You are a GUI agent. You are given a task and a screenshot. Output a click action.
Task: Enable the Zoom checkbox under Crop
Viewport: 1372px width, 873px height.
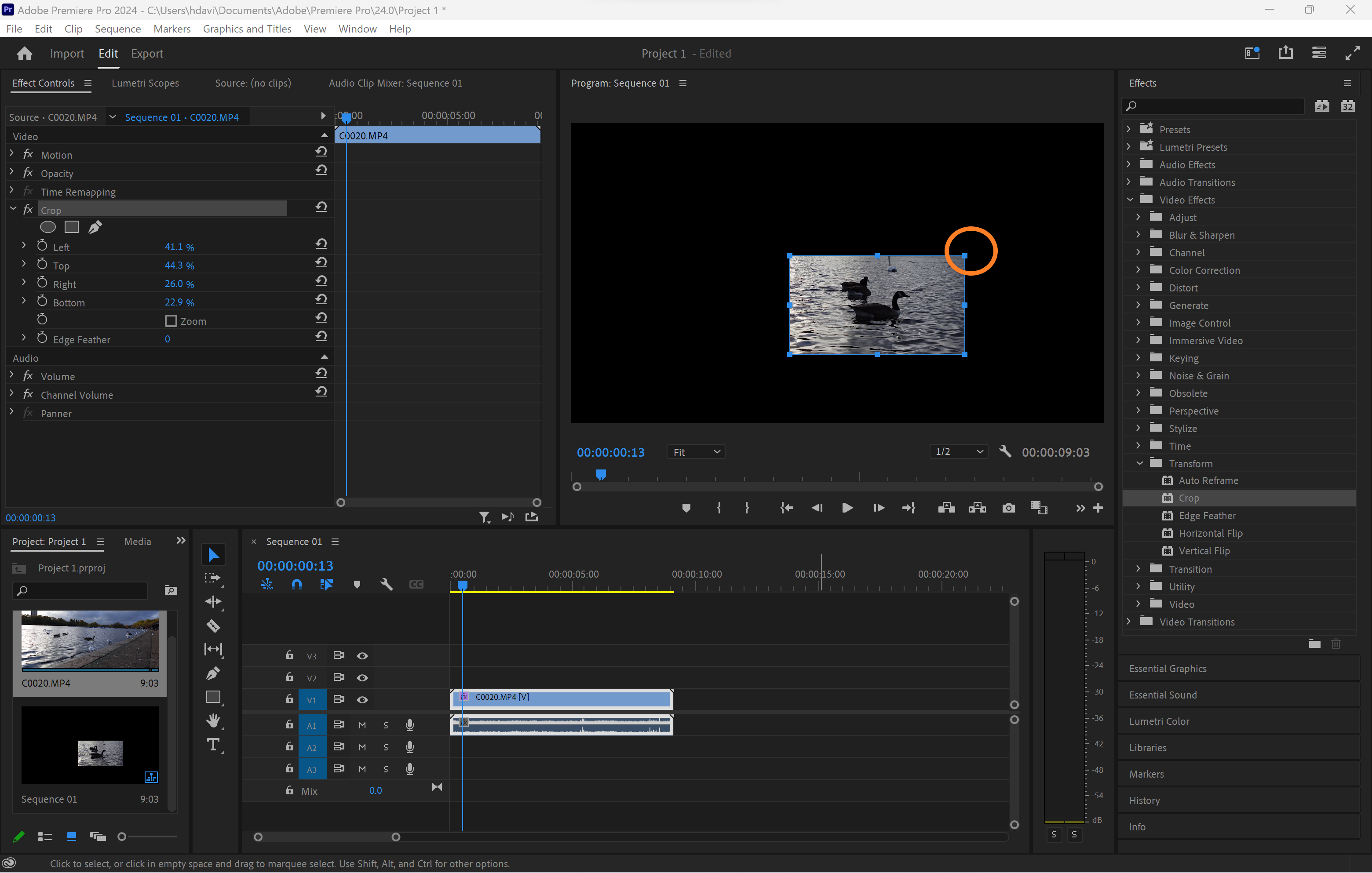[170, 320]
